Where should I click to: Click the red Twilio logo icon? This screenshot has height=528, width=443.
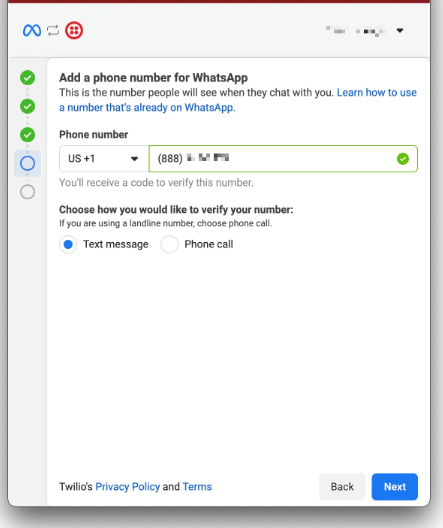tap(74, 31)
